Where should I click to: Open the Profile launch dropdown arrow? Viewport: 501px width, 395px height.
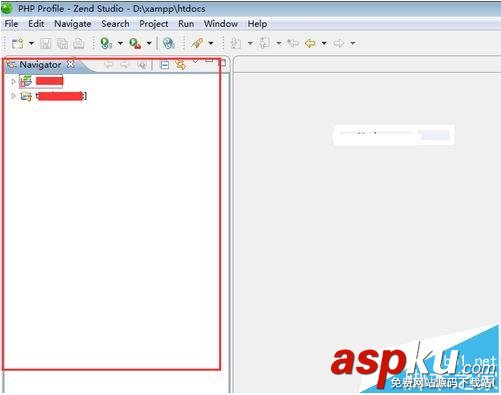(x=120, y=43)
